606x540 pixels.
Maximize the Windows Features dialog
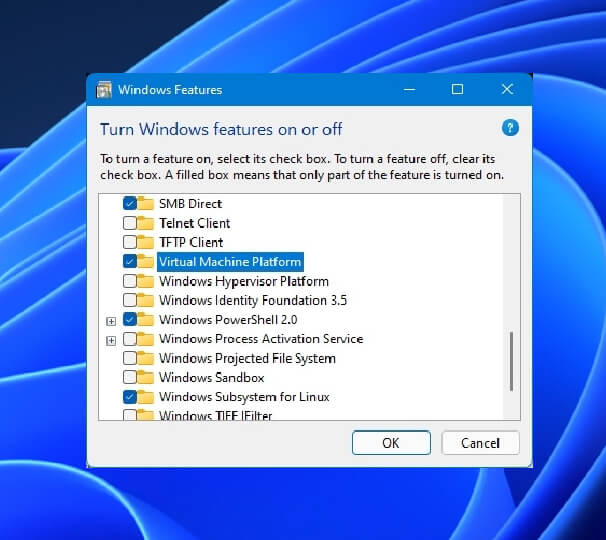pos(457,89)
